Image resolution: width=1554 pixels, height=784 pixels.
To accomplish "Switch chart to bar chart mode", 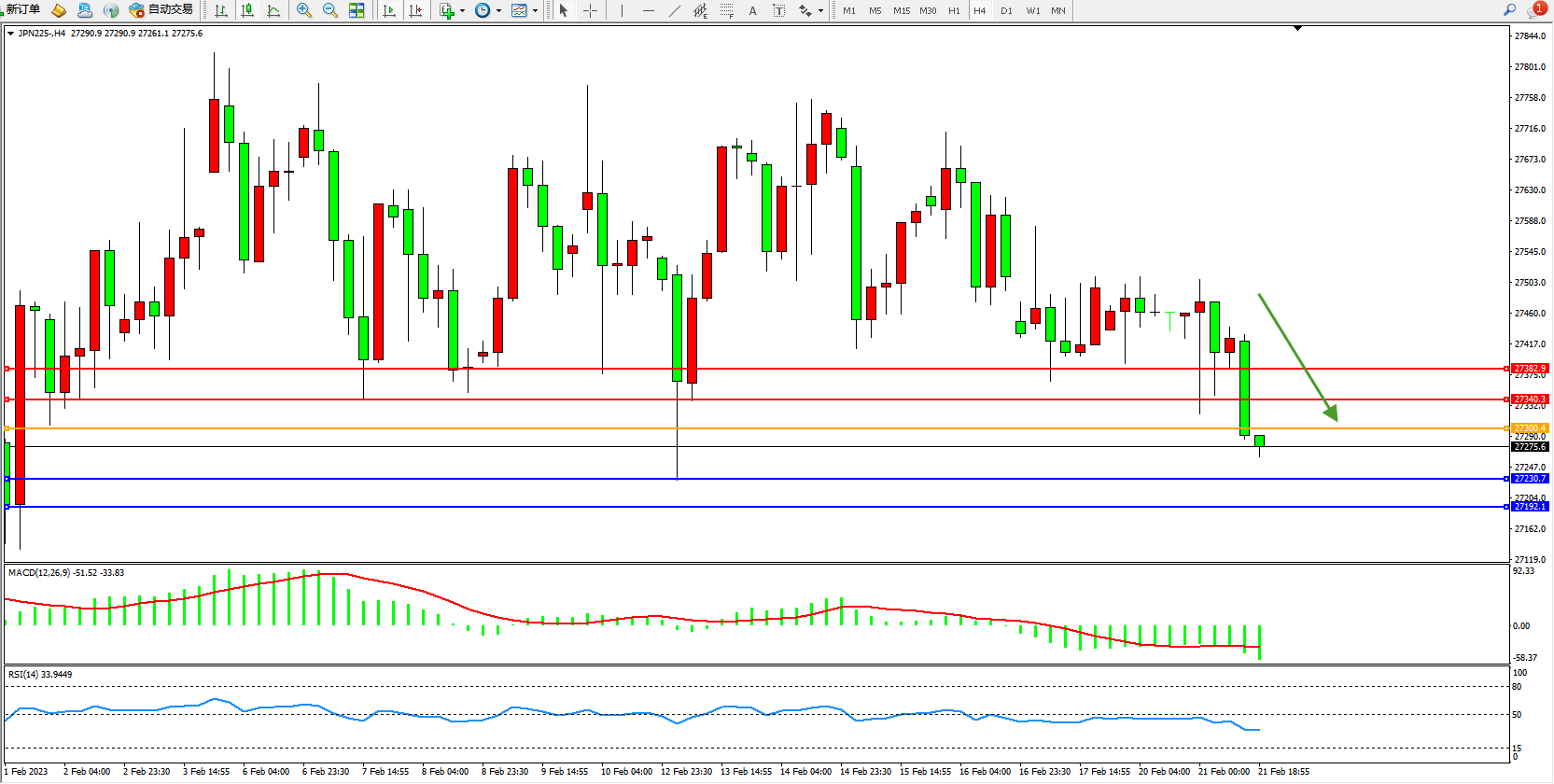I will click(221, 10).
